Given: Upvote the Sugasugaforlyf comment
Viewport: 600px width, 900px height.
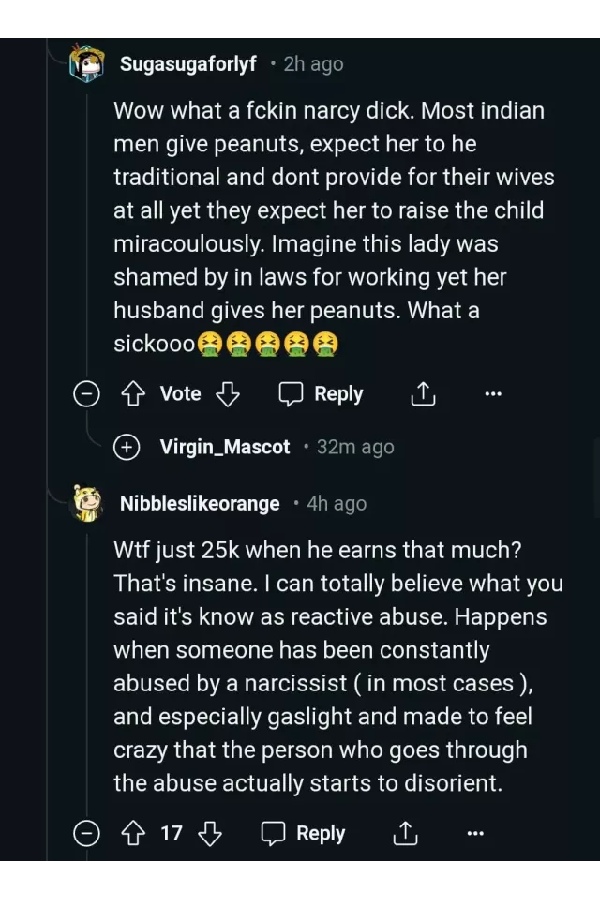Looking at the screenshot, I should pyautogui.click(x=134, y=394).
